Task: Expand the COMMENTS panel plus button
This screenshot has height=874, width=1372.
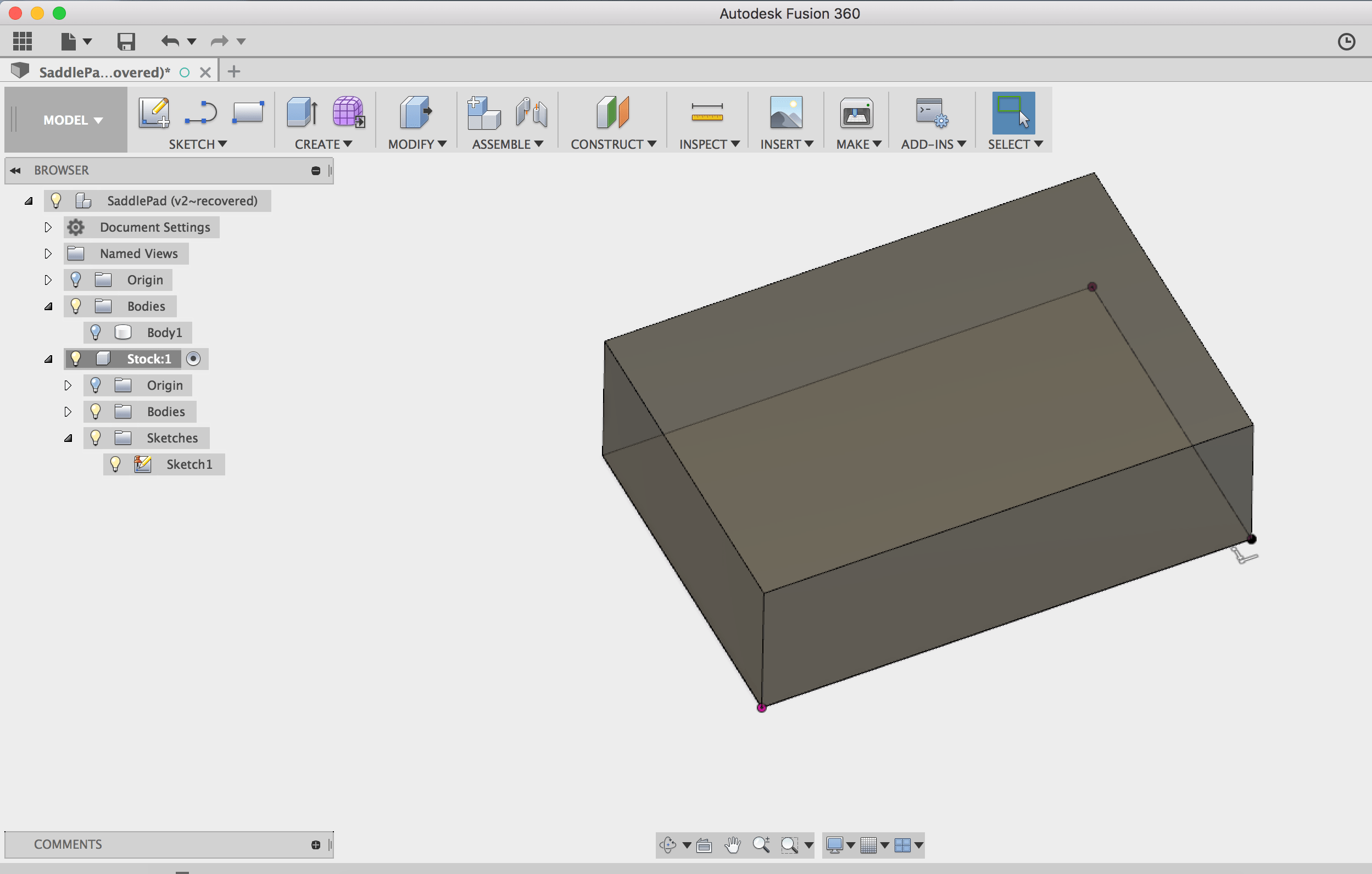Action: 316,844
